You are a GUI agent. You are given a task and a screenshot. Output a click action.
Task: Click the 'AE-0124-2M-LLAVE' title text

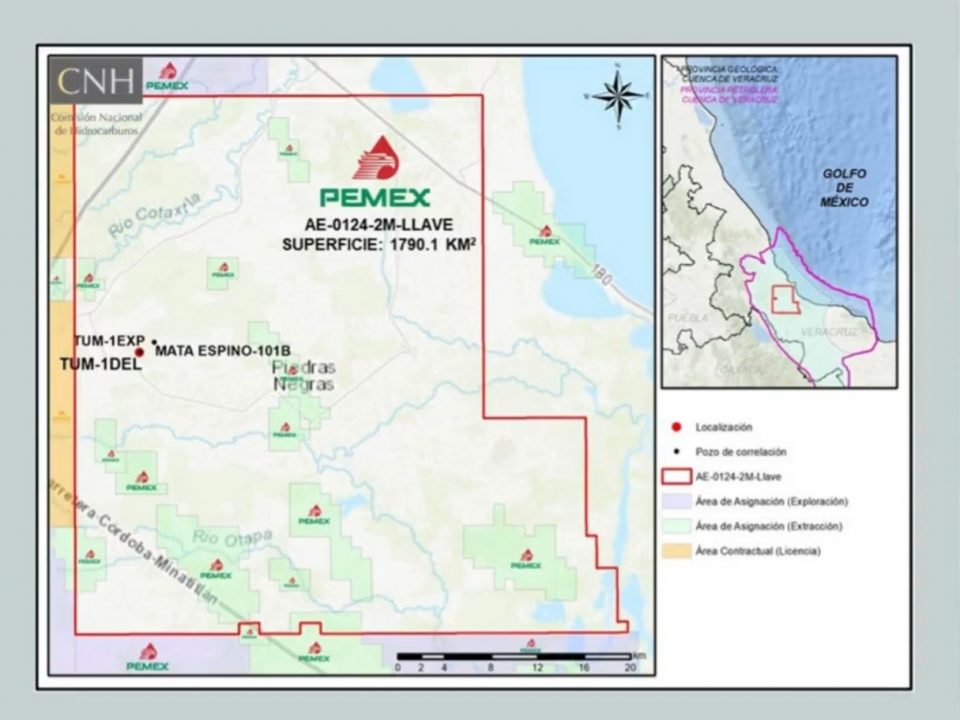coord(379,225)
